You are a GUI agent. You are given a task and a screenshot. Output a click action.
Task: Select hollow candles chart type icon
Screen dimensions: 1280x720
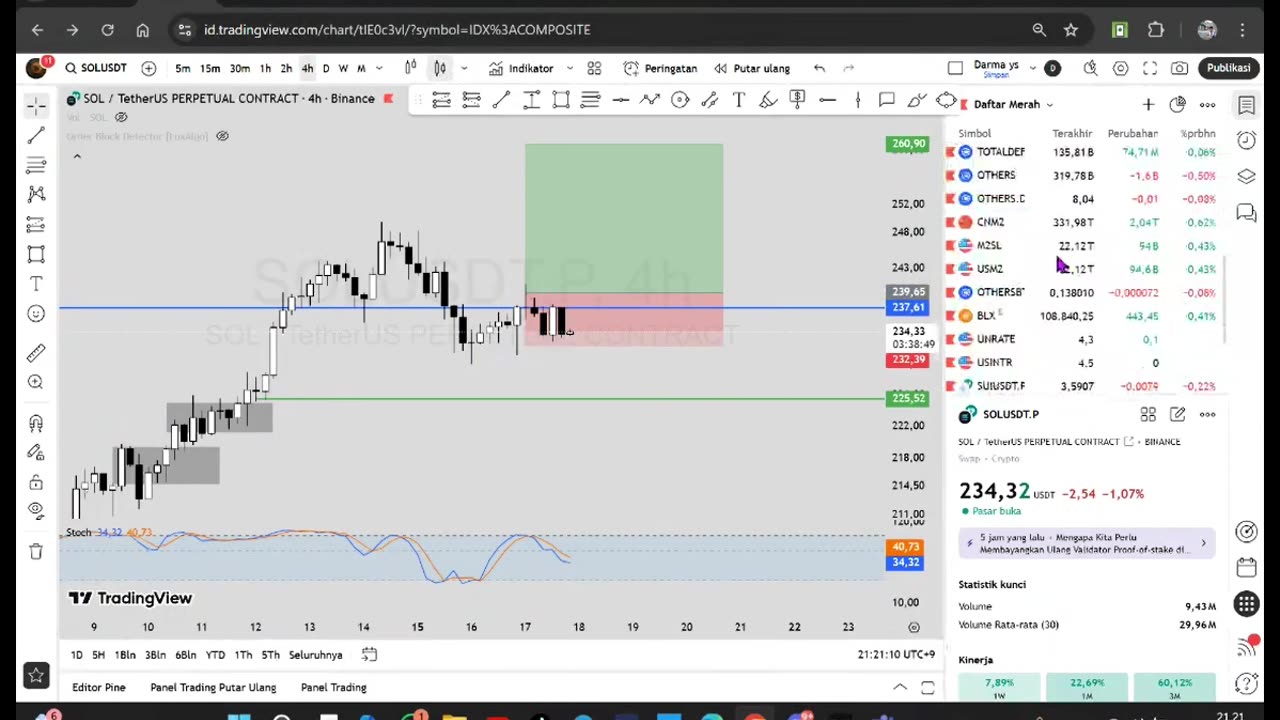point(440,68)
